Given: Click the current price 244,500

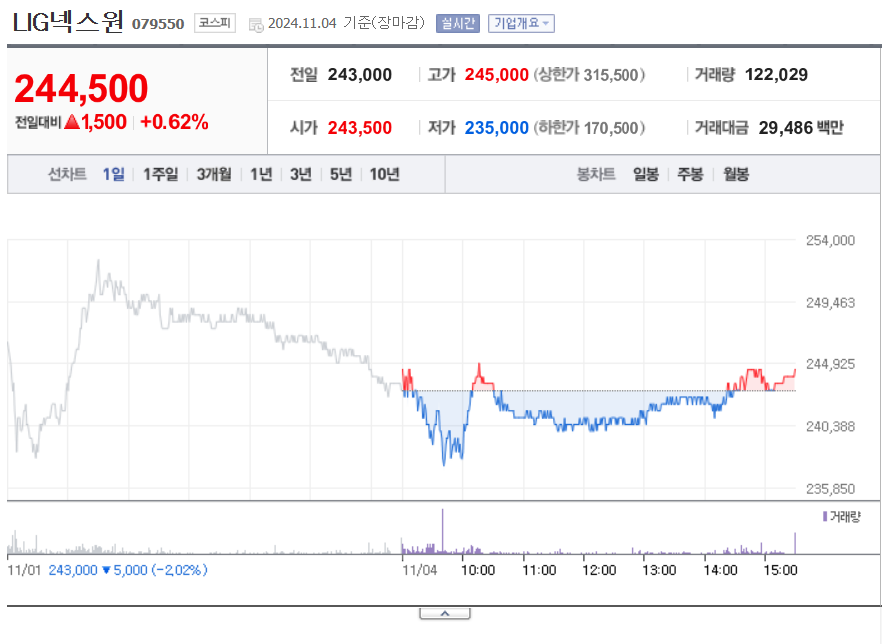Looking at the screenshot, I should click(82, 89).
